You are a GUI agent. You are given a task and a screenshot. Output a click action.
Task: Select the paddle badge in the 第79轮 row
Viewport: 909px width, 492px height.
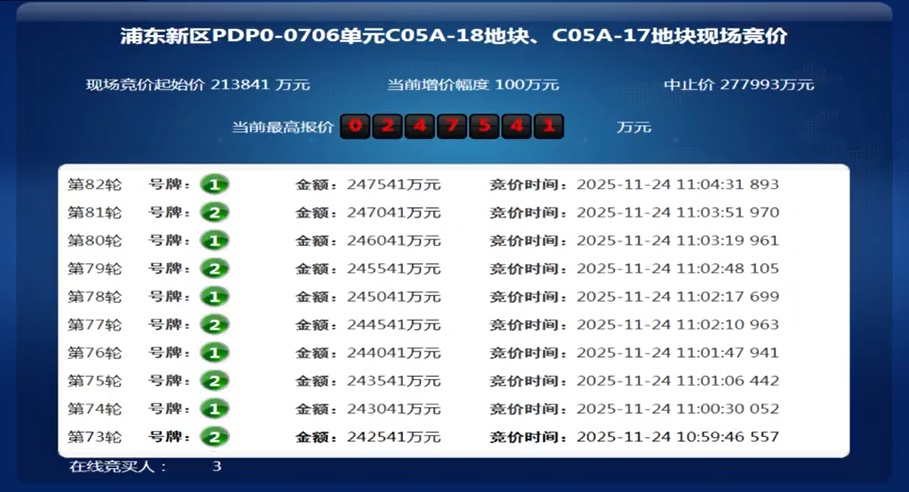click(214, 268)
